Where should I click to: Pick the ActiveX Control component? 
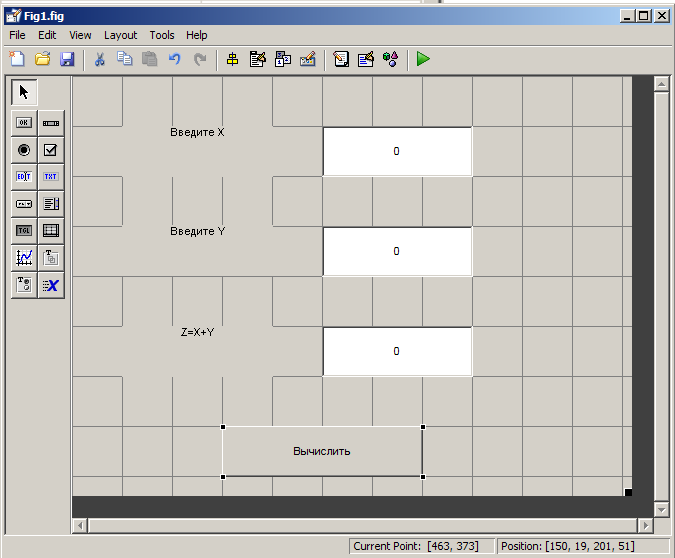click(x=51, y=285)
